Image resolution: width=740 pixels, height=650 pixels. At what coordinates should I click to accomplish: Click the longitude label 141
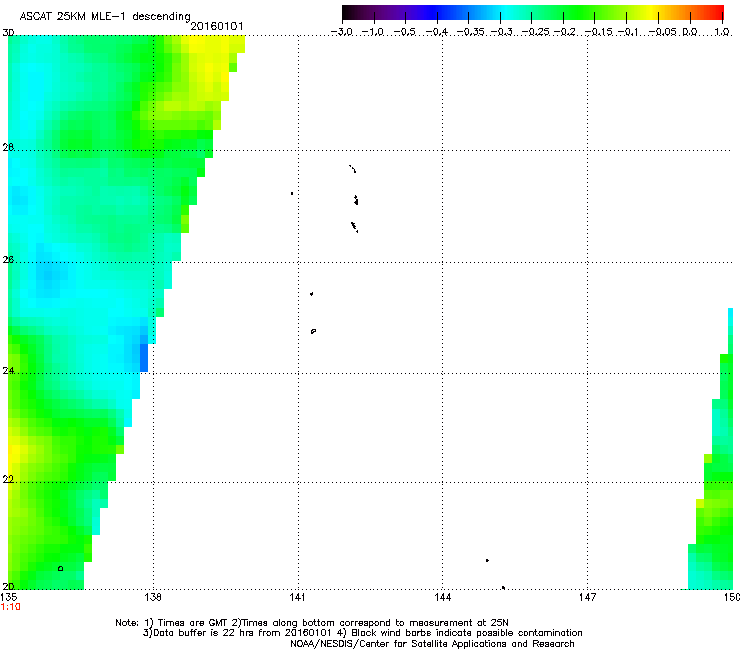tap(298, 597)
